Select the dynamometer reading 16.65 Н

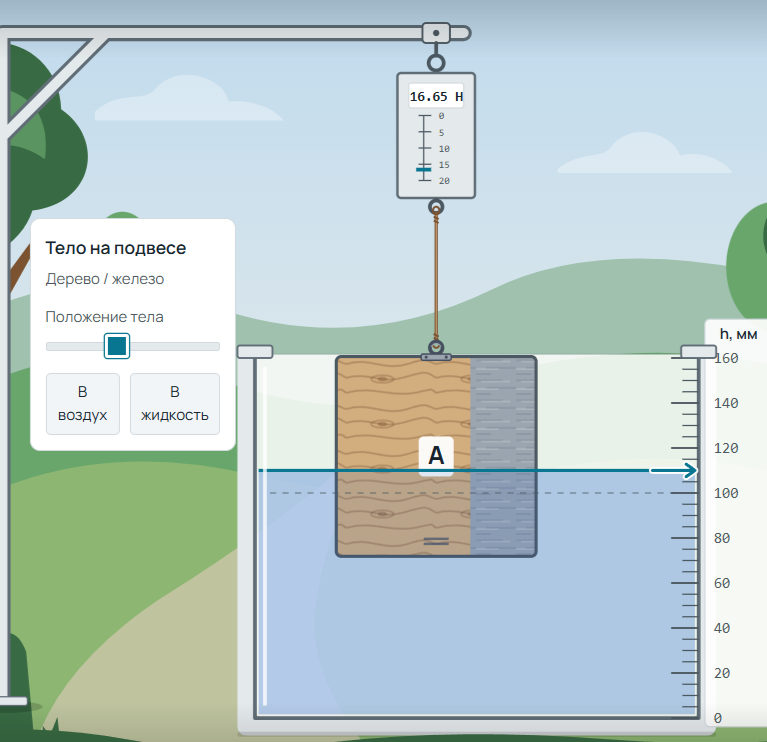click(436, 96)
